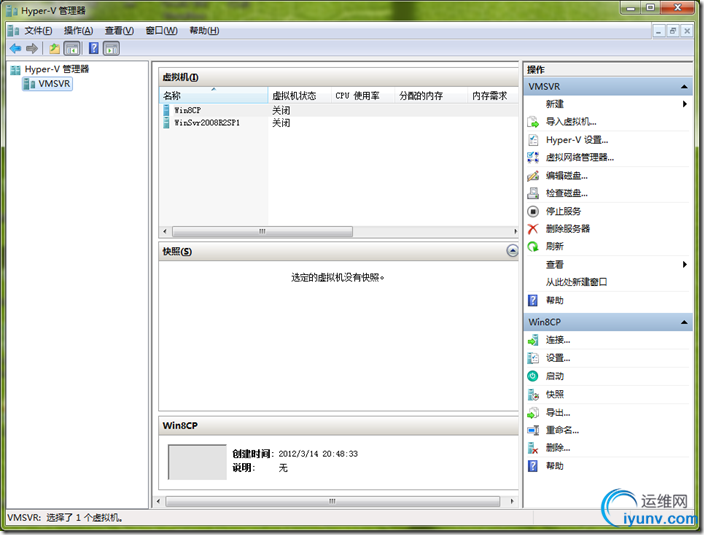Collapse the VMSVR actions section arrow
The height and width of the screenshot is (535, 704).
[x=684, y=87]
